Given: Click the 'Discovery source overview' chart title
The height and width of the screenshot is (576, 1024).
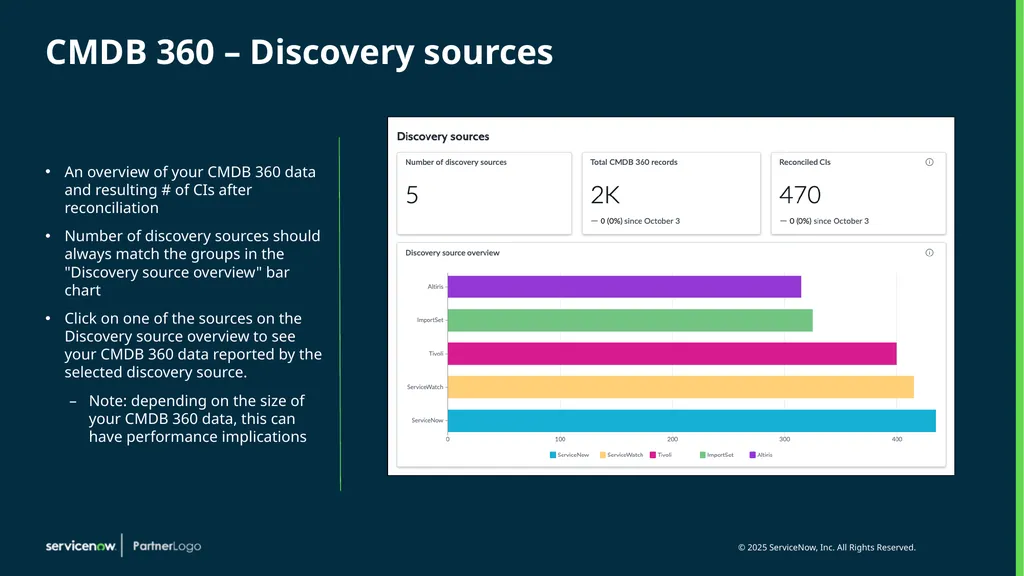Looking at the screenshot, I should [x=452, y=253].
